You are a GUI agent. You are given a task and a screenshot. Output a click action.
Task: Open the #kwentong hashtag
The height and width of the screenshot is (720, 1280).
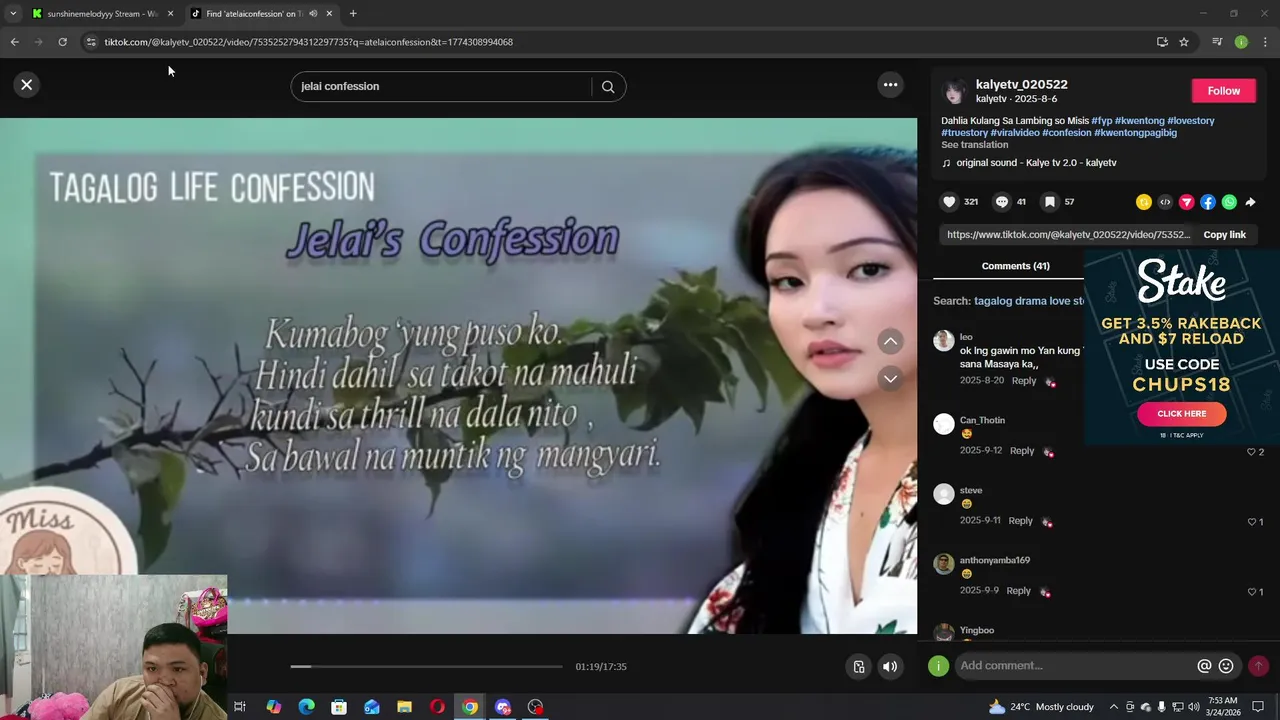pos(1139,121)
